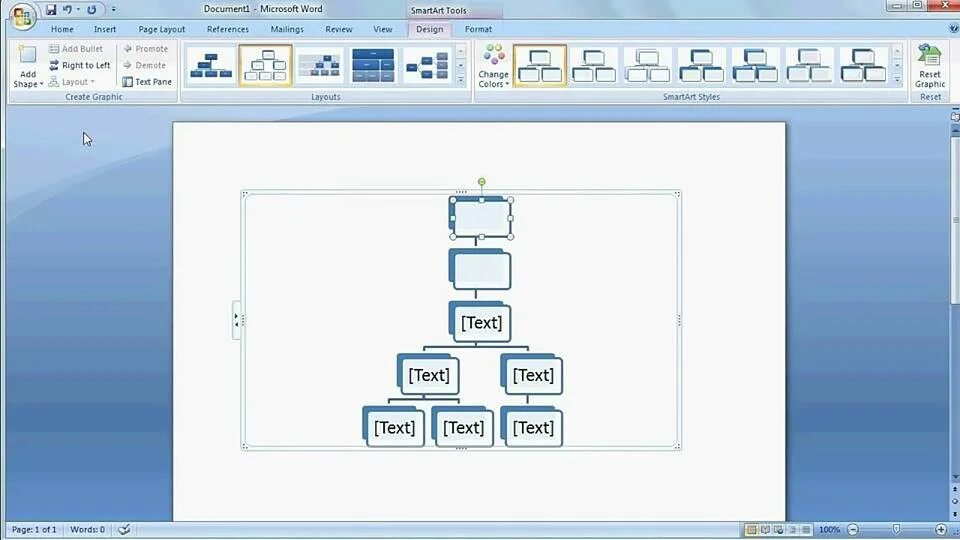Select the second empty SmartArt shape
Screen dimensions: 960x540
(480, 269)
